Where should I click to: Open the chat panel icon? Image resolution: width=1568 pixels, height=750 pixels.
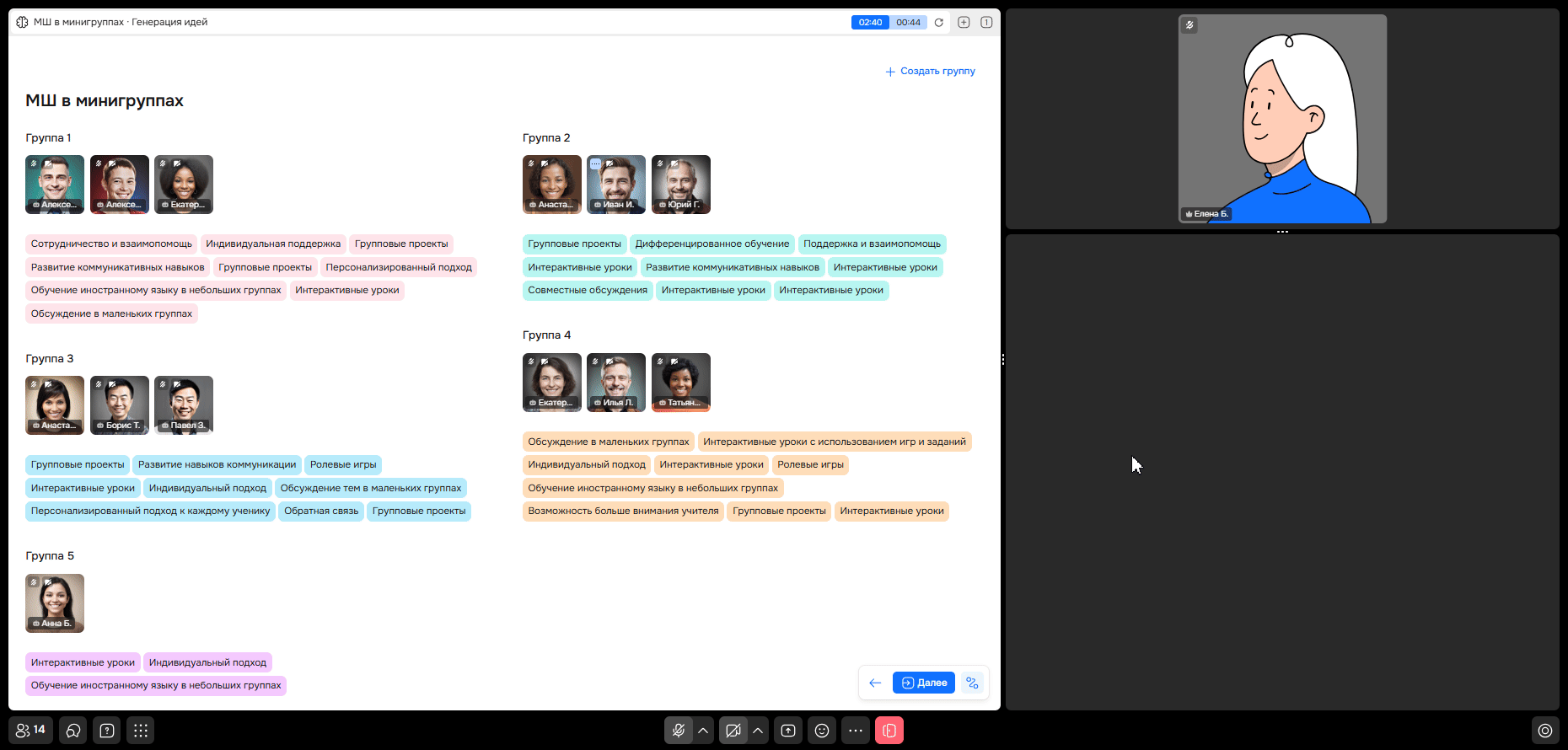73,731
